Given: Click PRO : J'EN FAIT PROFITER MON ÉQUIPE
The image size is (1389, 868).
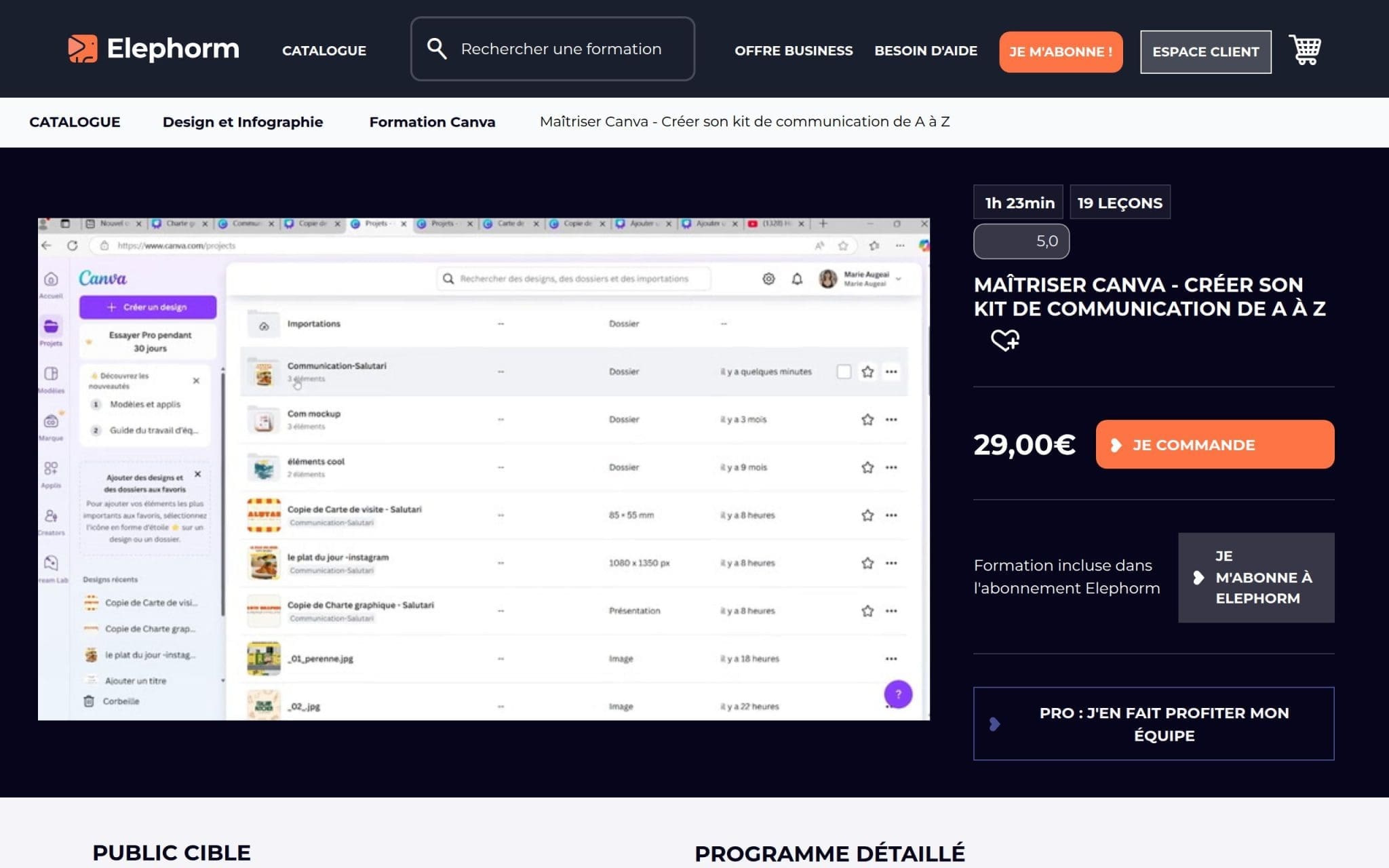Looking at the screenshot, I should coord(1154,724).
